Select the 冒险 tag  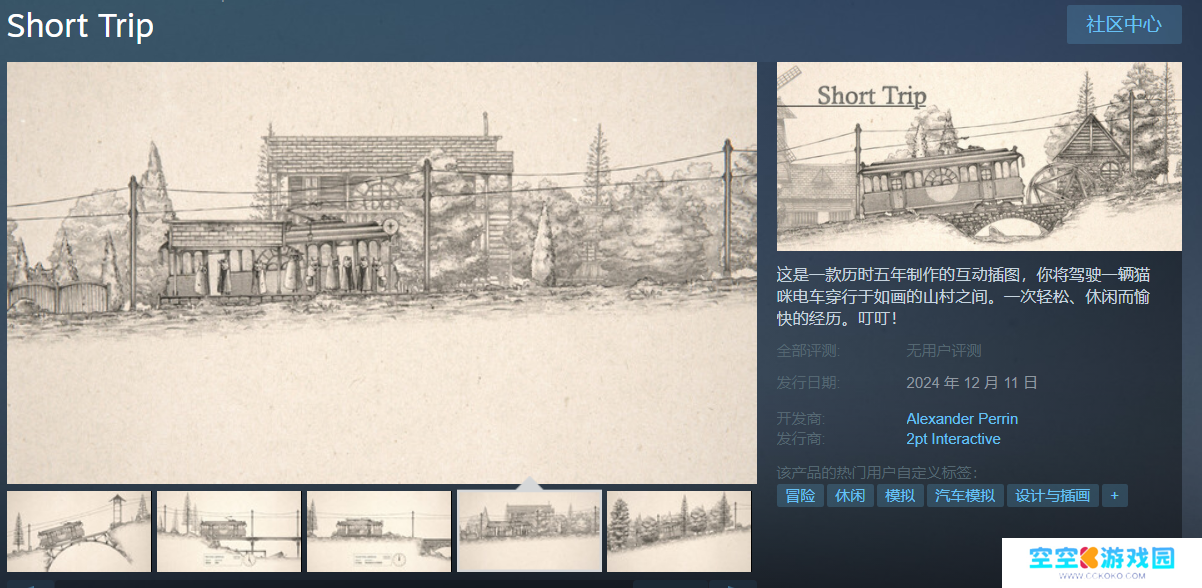(800, 496)
